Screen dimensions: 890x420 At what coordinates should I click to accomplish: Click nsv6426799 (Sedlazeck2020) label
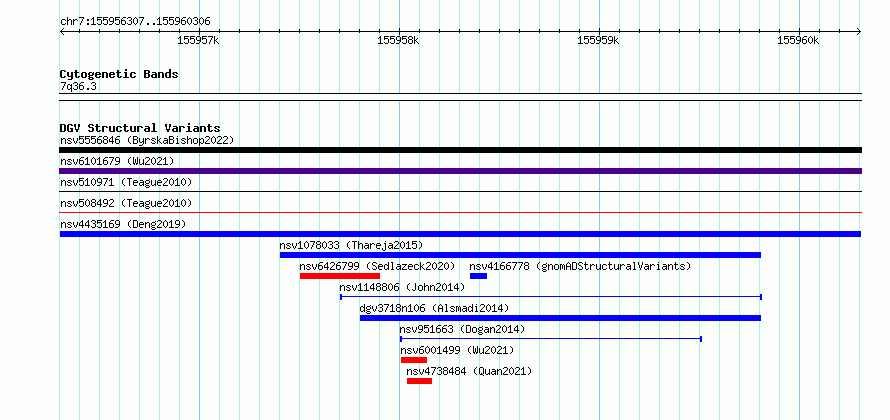tap(377, 266)
